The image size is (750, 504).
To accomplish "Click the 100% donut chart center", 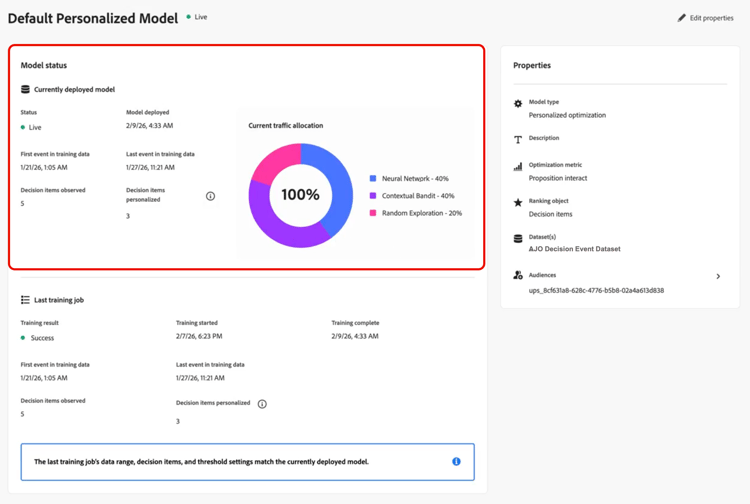I will [300, 195].
